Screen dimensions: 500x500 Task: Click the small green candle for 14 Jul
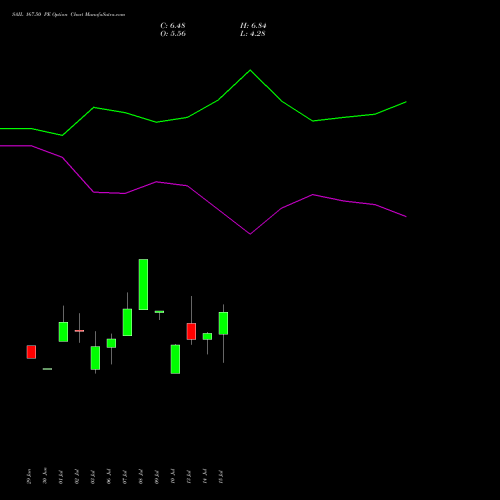207,336
